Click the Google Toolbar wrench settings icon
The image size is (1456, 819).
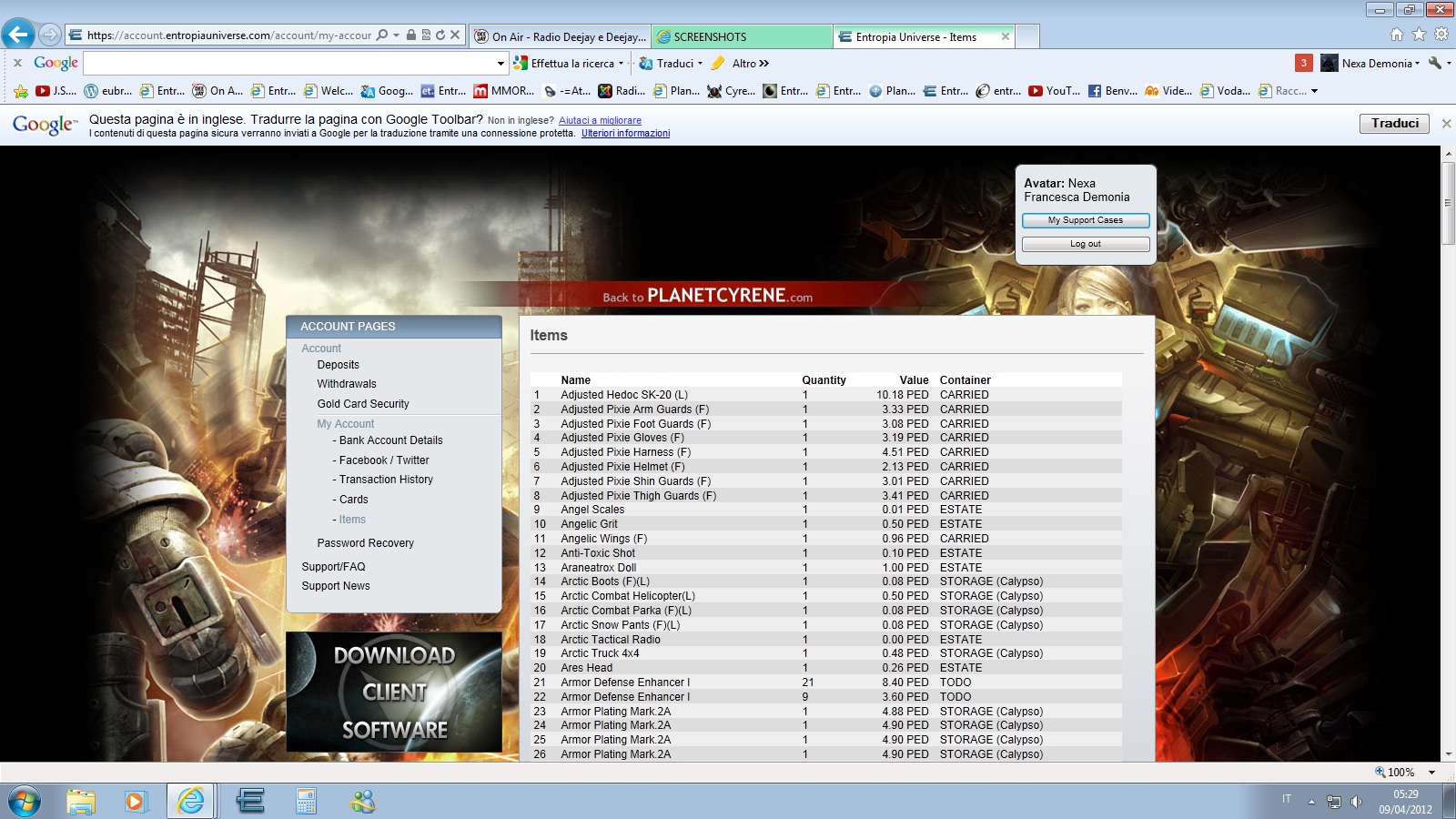point(1435,63)
